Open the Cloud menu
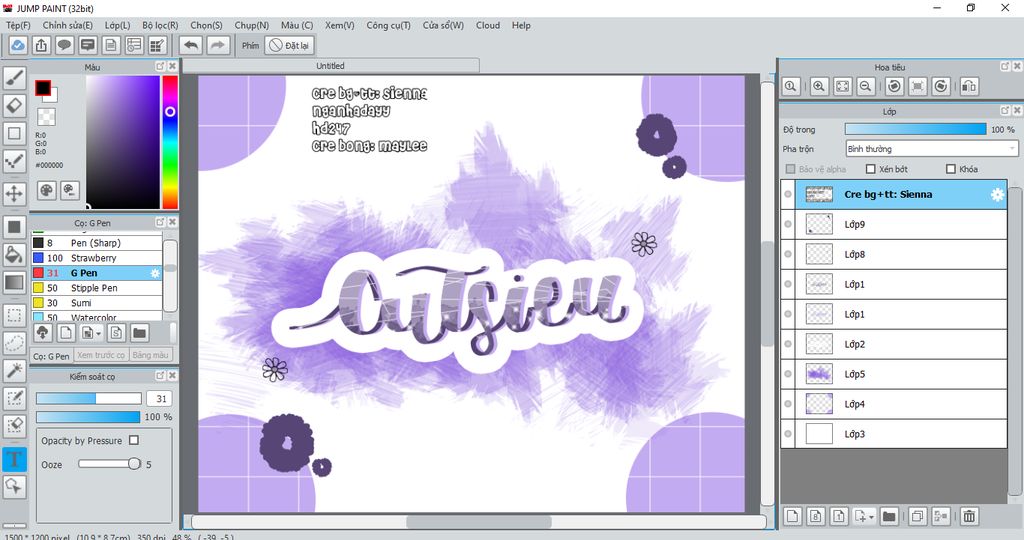Screen dimensions: 1024x540 pos(488,25)
